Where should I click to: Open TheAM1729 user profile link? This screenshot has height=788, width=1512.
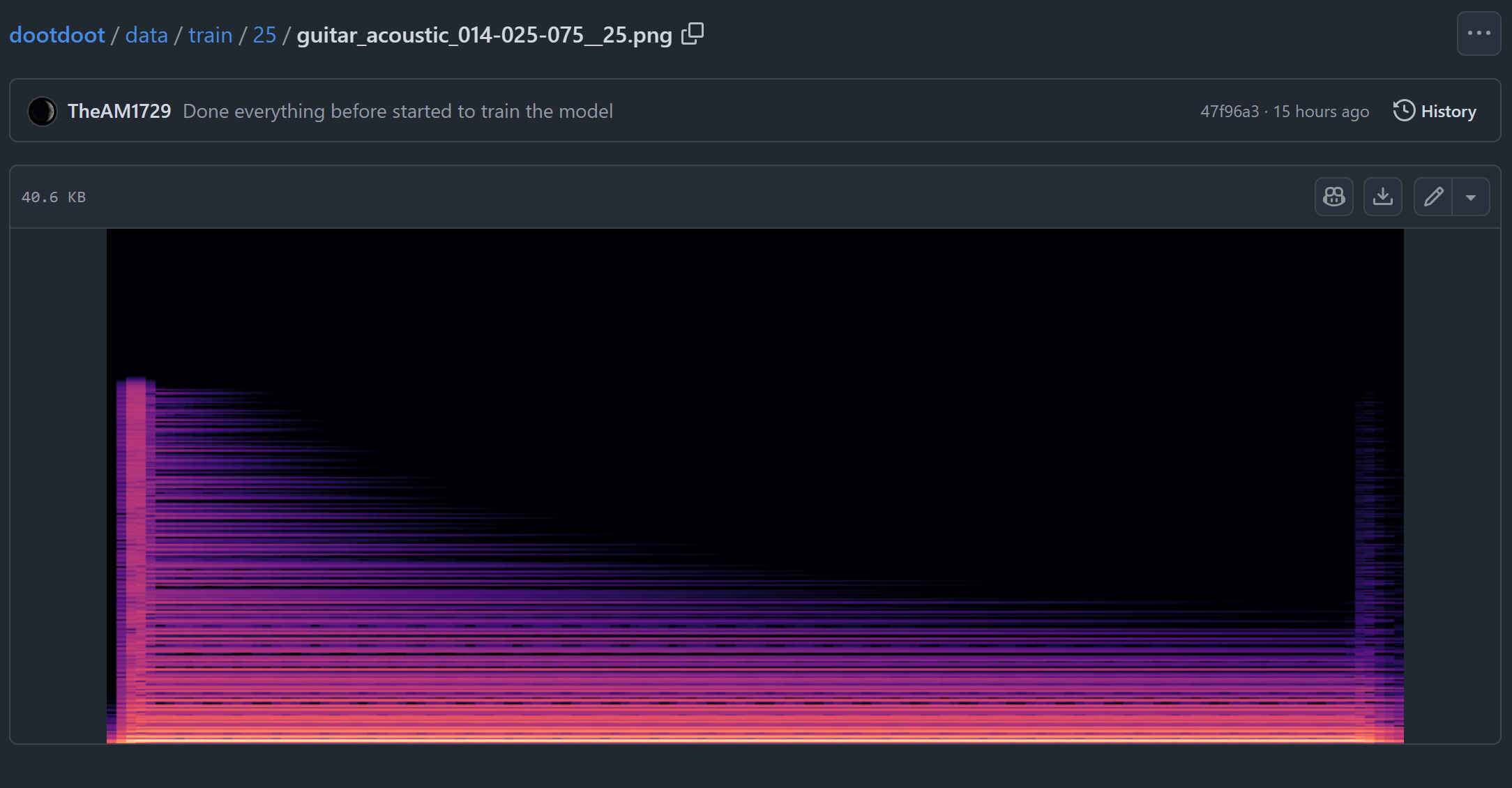pos(119,112)
